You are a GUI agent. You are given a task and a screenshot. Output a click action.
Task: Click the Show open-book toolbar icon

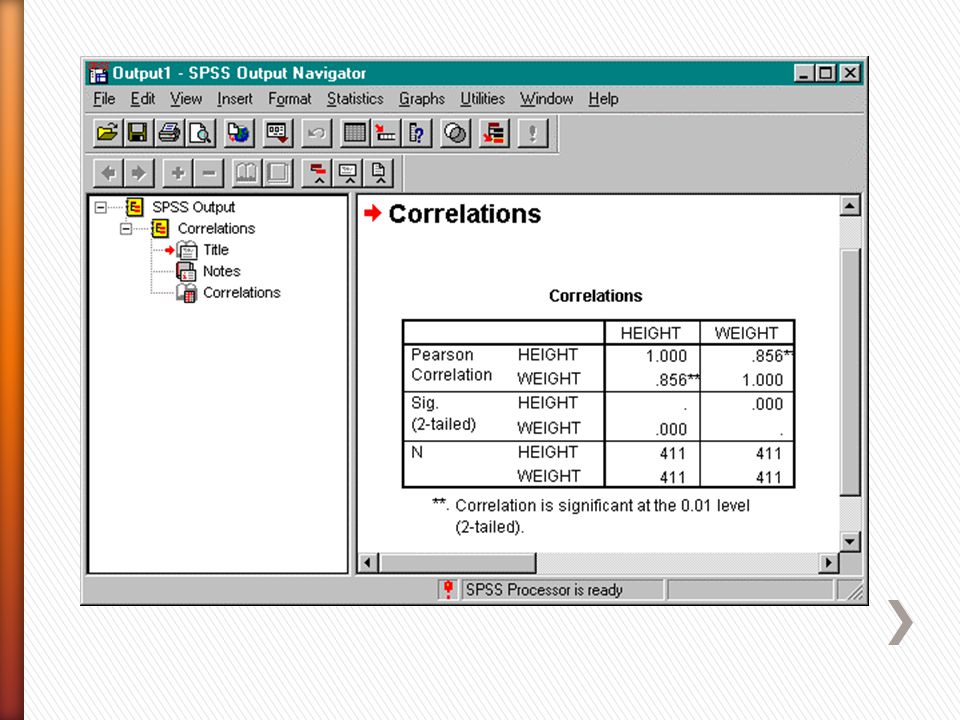pyautogui.click(x=247, y=173)
